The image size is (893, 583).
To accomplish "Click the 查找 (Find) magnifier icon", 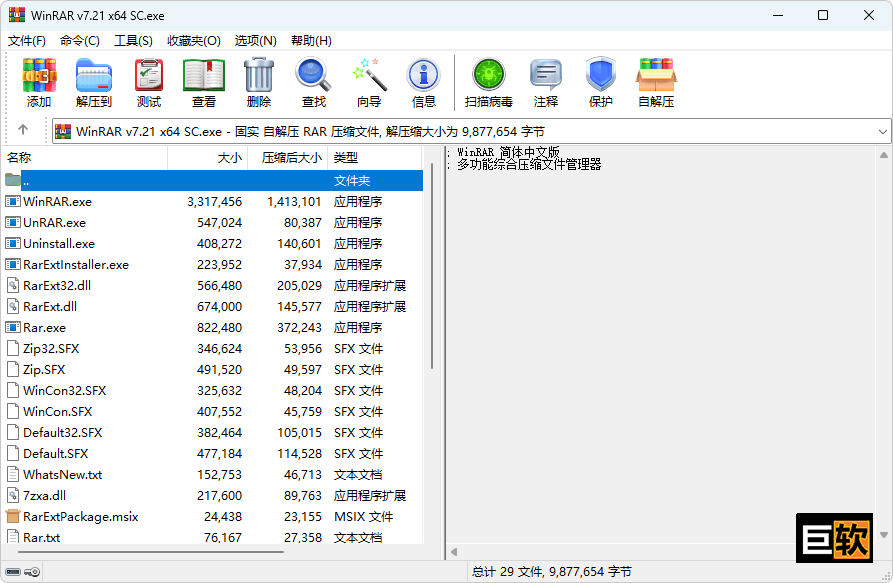I will 314,75.
